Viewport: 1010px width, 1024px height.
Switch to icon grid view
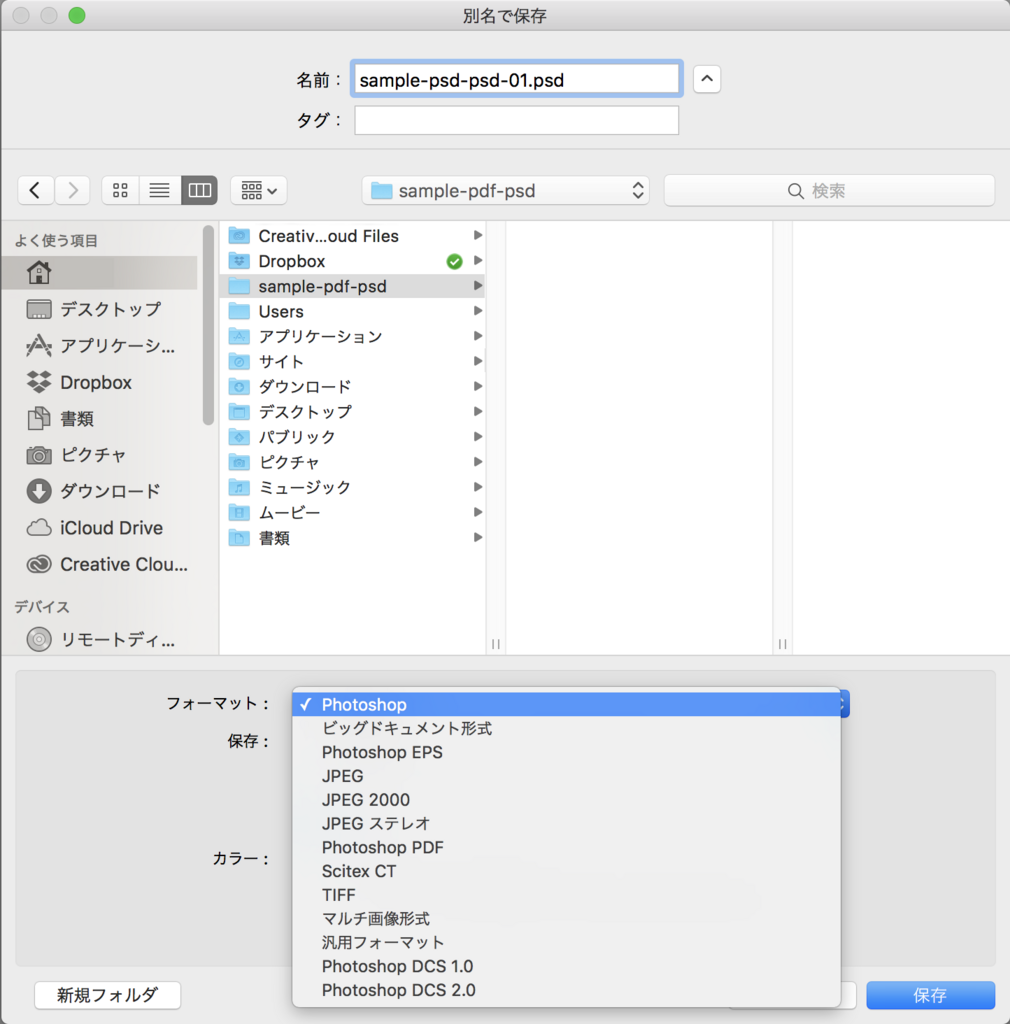[x=121, y=191]
